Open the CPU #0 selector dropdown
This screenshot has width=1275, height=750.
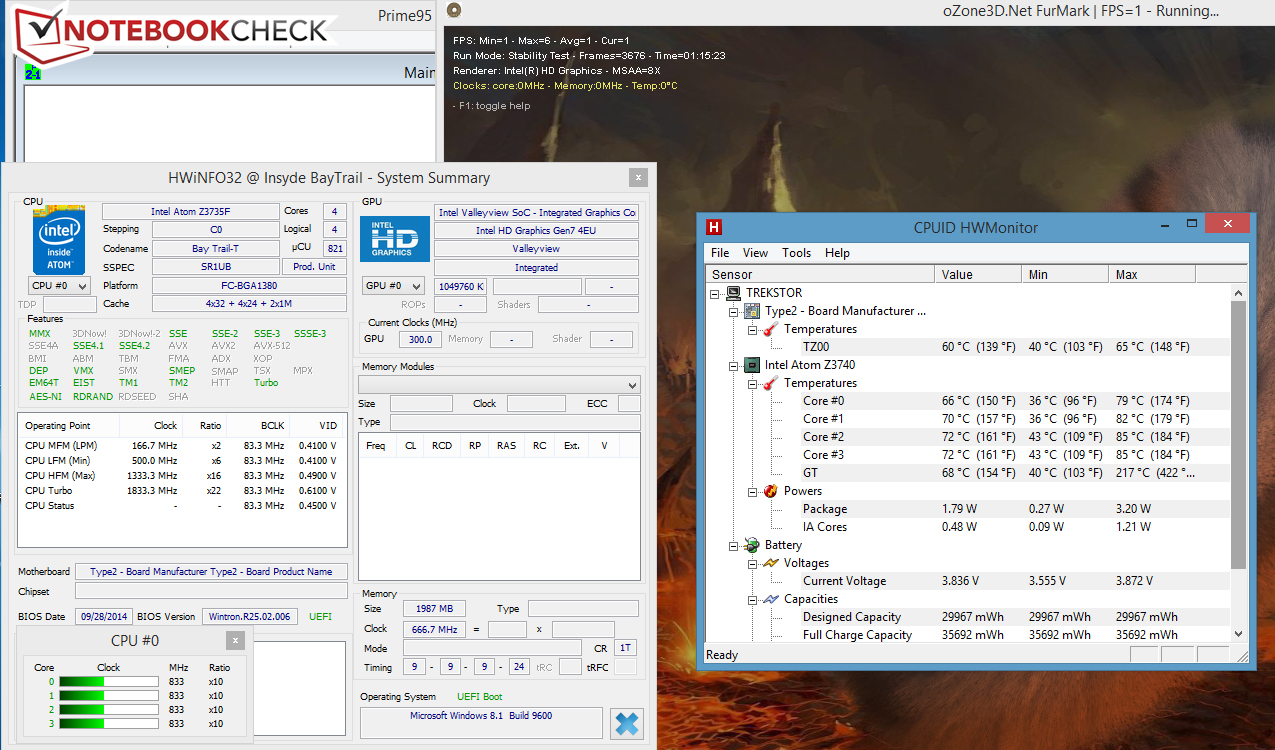tap(59, 286)
